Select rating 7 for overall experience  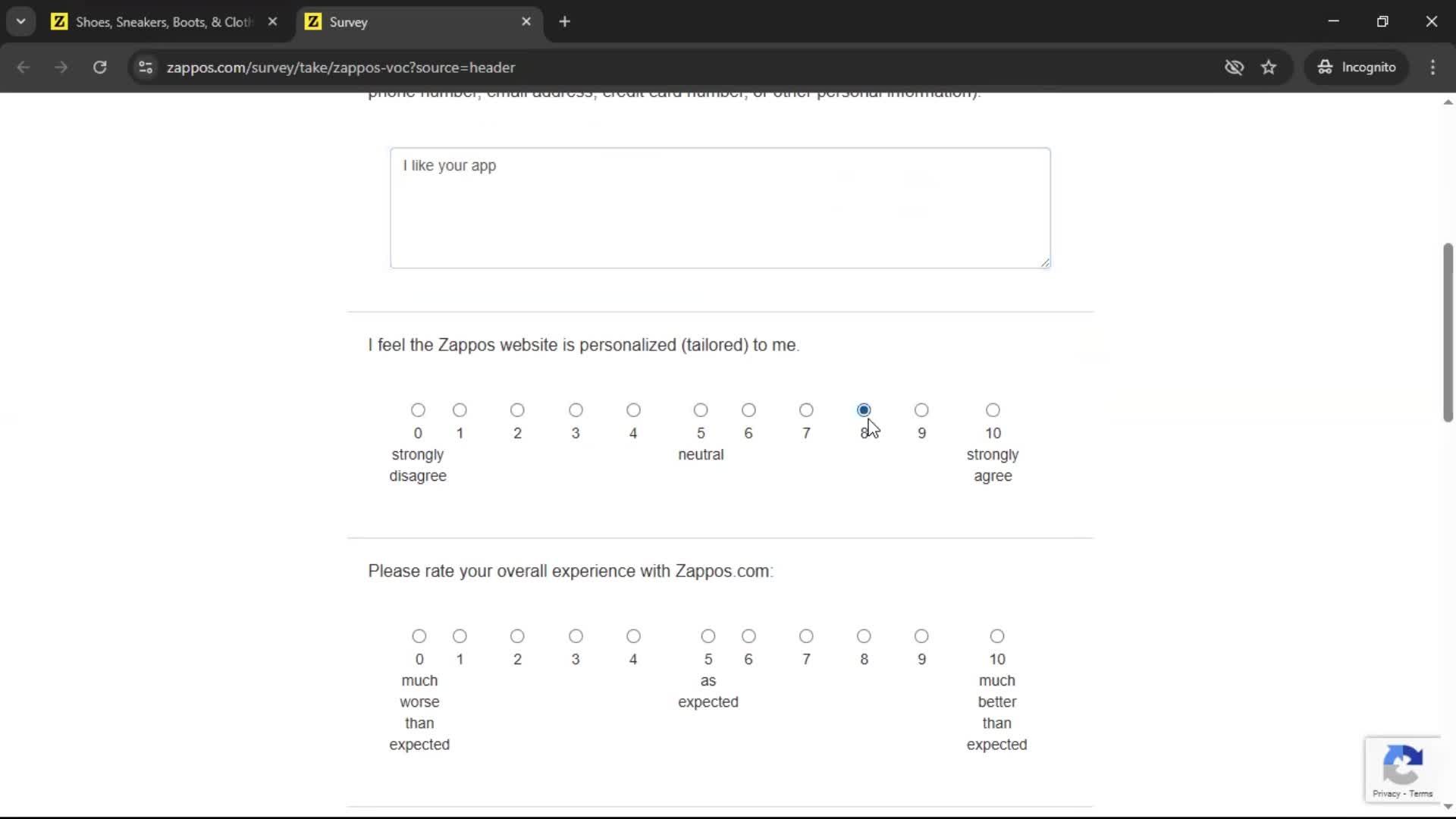[x=806, y=636]
